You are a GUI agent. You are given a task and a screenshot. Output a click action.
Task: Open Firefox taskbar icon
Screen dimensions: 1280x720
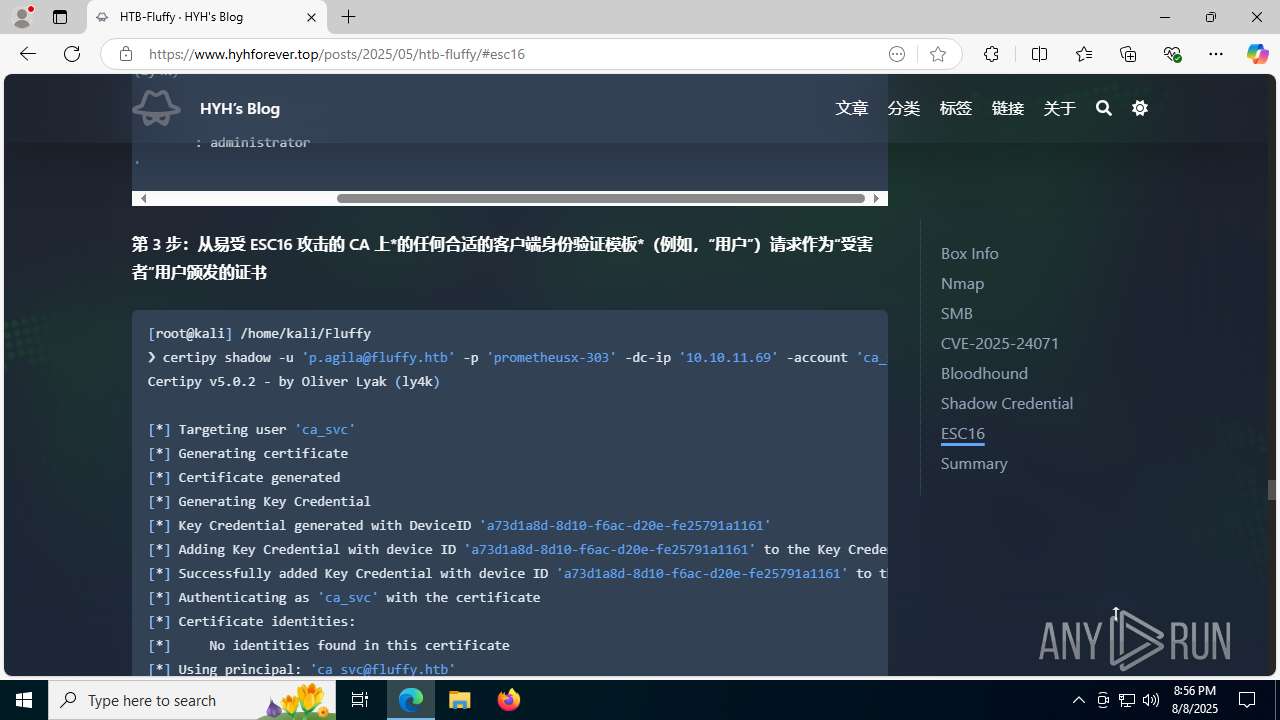coord(508,700)
